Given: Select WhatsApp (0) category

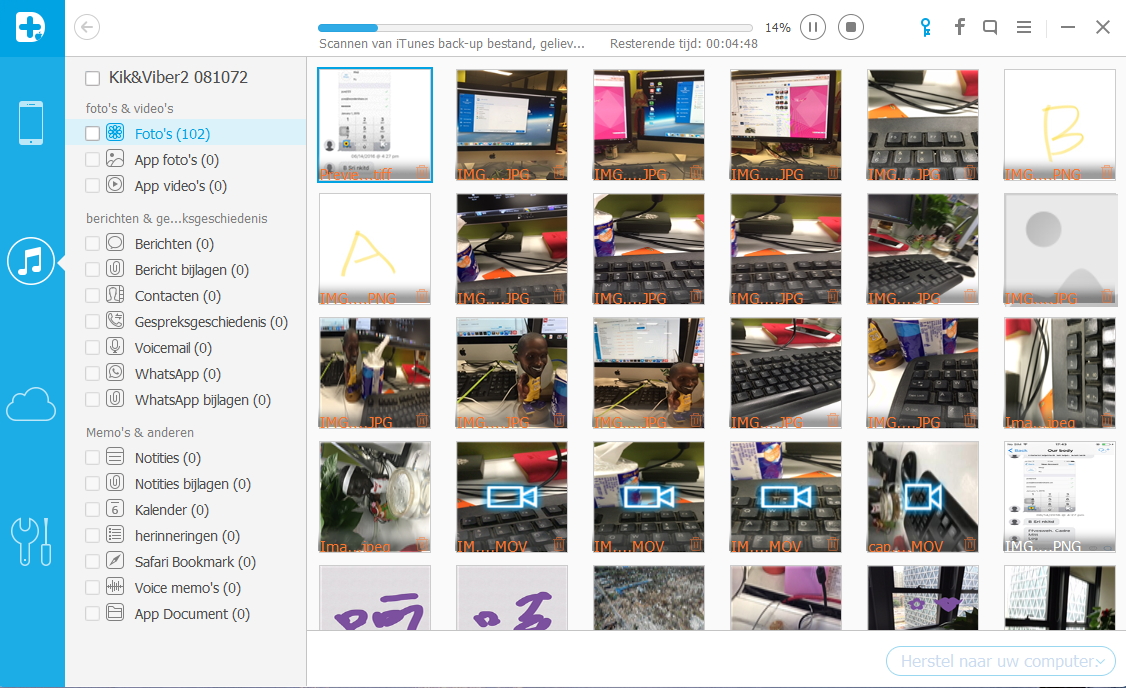Looking at the screenshot, I should (x=186, y=373).
